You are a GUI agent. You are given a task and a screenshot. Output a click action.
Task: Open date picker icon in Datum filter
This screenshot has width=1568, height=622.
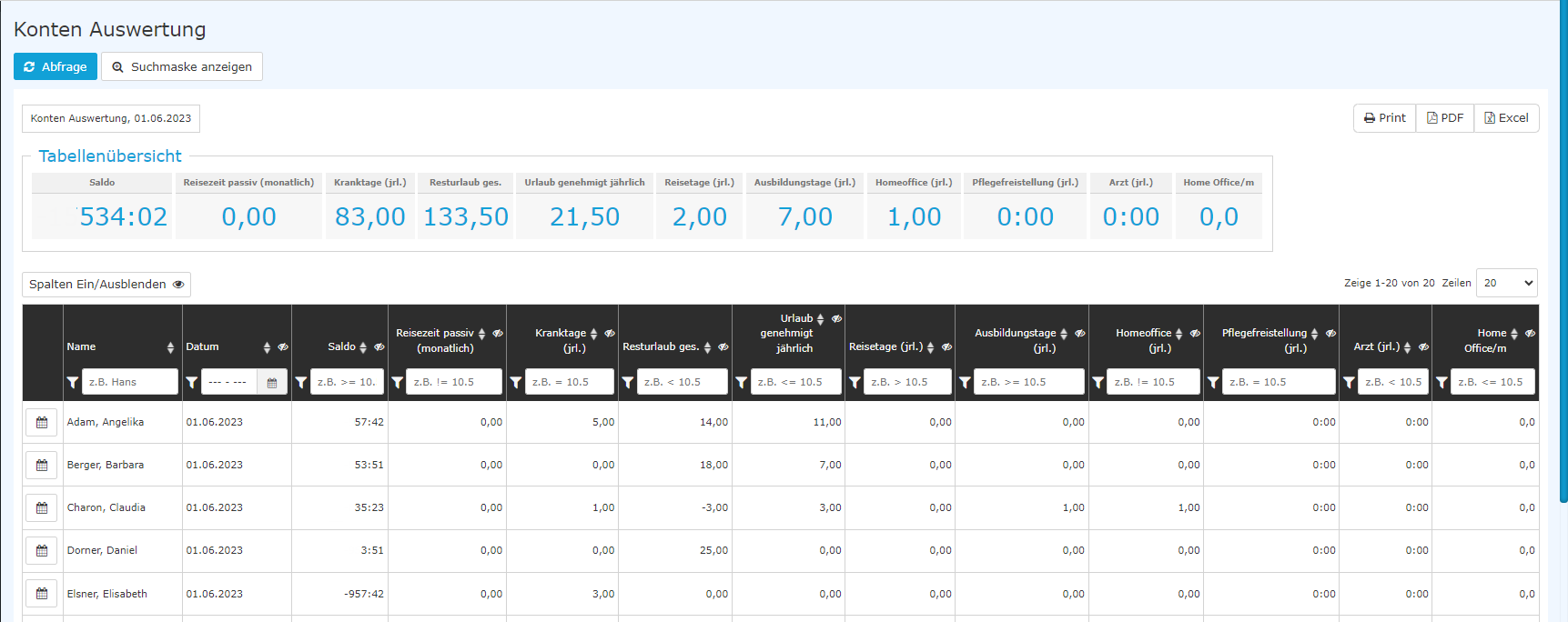[272, 382]
